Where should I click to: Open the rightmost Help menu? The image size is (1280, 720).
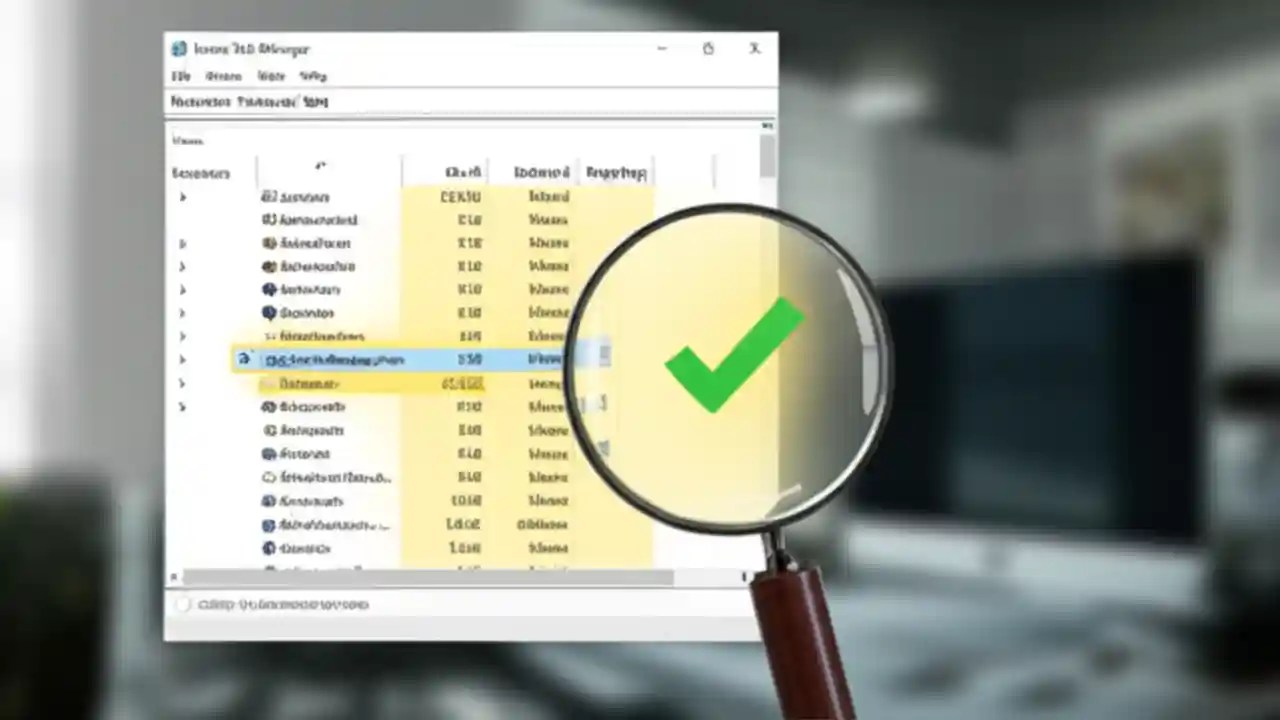pyautogui.click(x=313, y=76)
